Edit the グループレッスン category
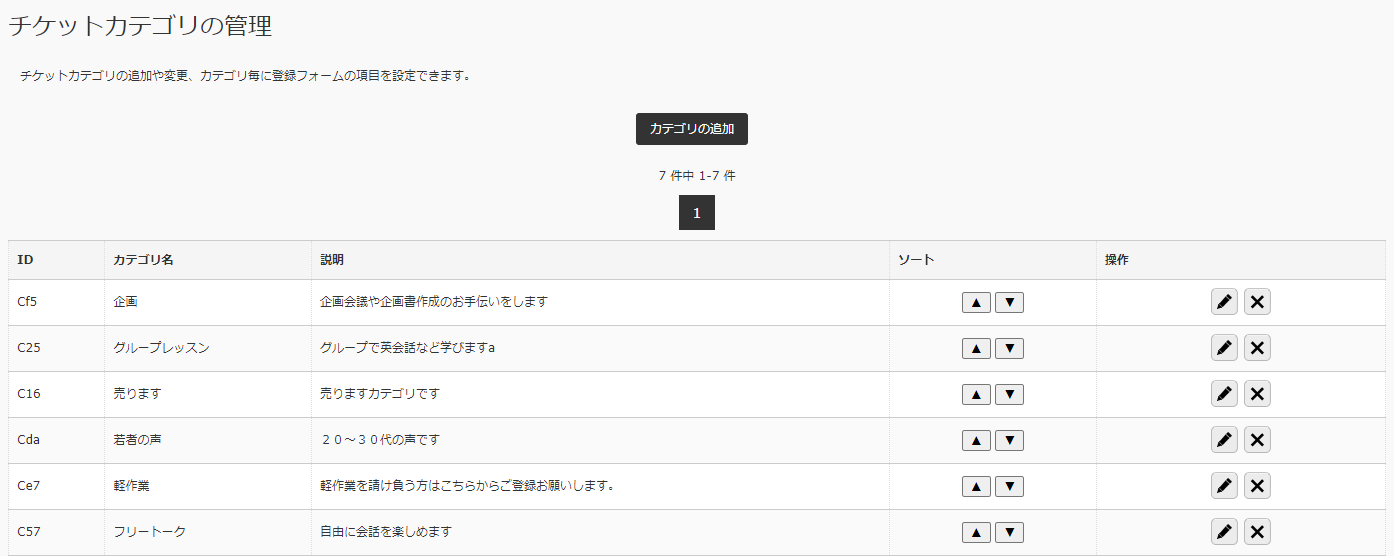The image size is (1394, 556). pos(1224,348)
